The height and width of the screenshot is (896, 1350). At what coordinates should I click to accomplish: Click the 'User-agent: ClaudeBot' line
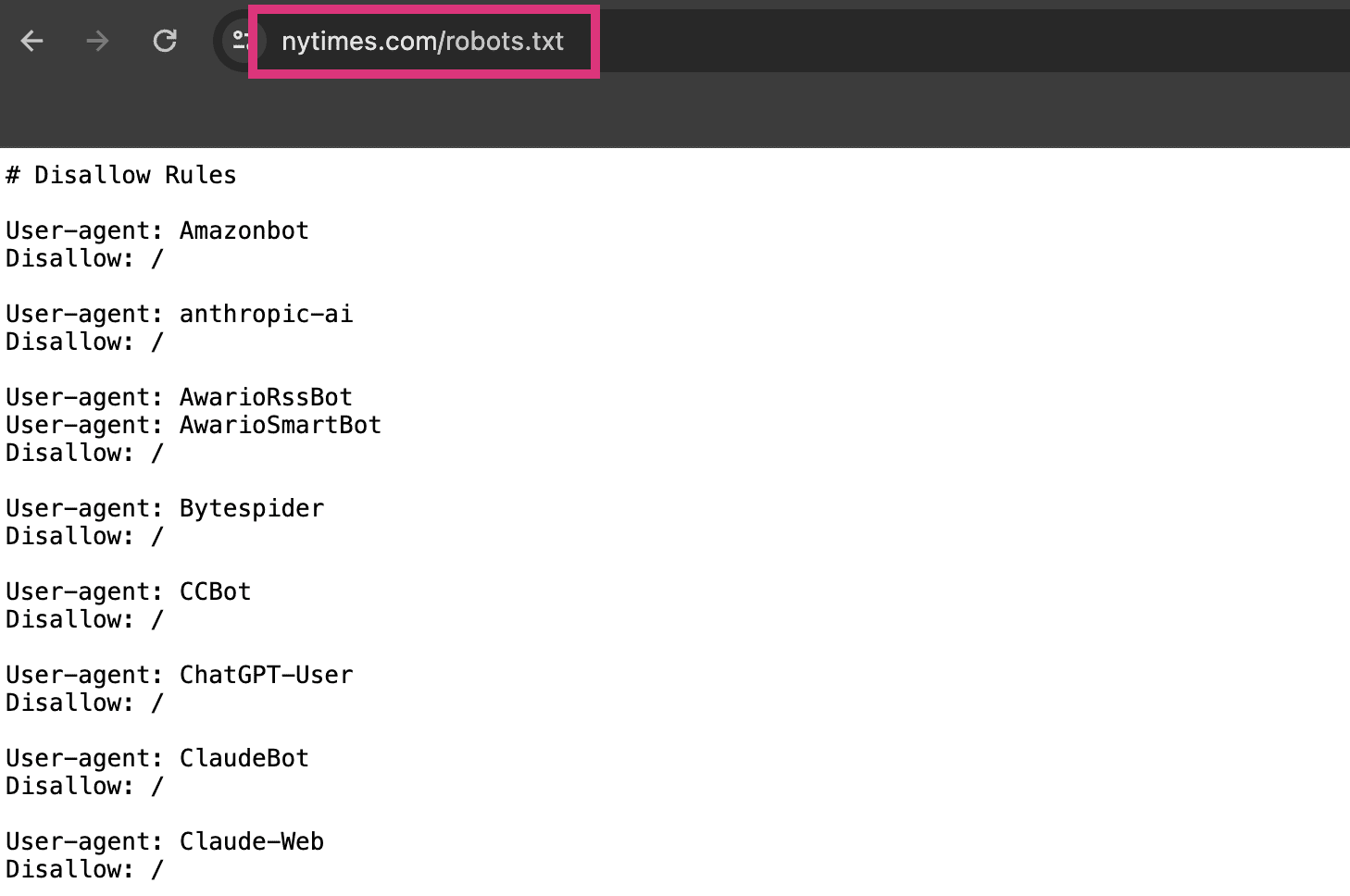(157, 758)
